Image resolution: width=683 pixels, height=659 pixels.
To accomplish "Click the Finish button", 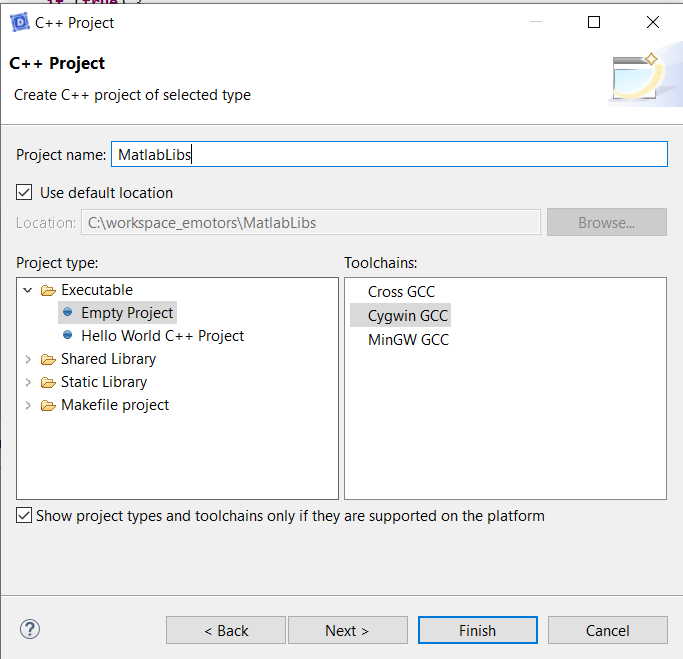I will [477, 630].
